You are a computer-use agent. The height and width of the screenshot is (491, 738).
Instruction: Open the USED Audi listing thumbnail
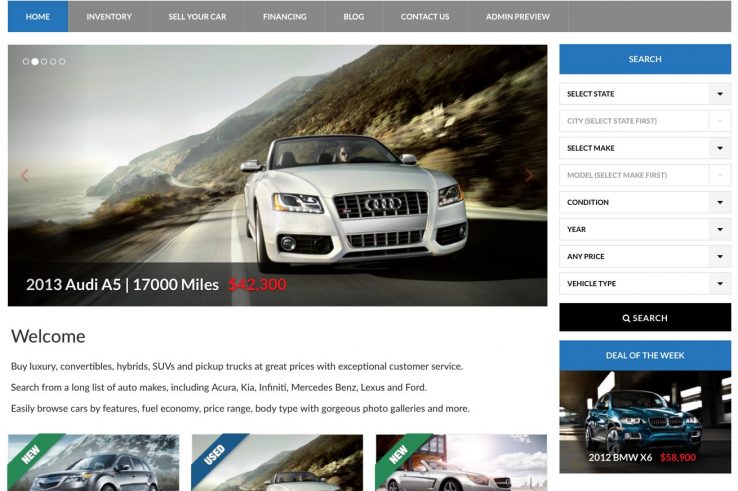[x=277, y=462]
